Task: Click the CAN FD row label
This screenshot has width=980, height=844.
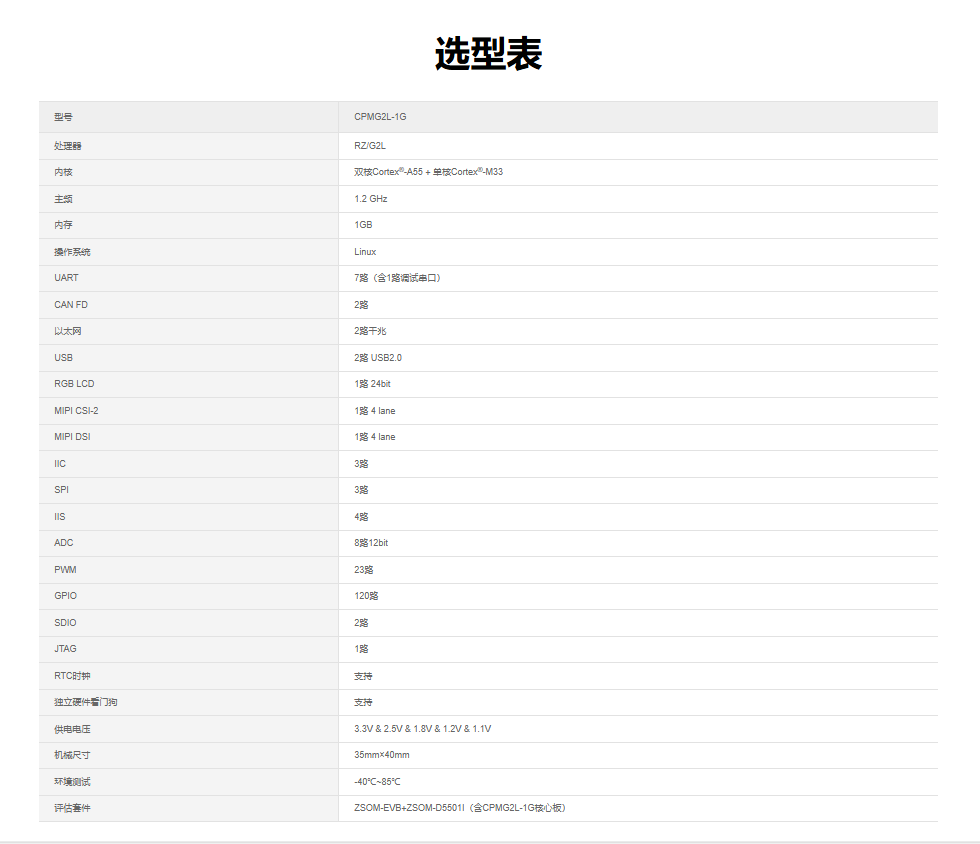Action: pyautogui.click(x=71, y=305)
